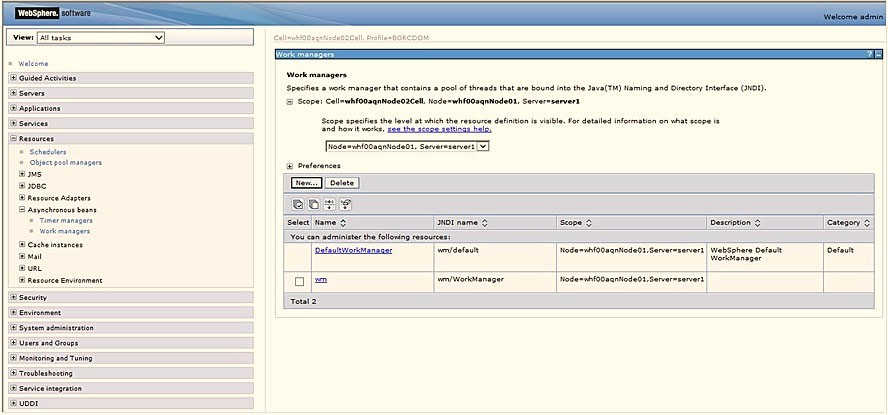
Task: Click the Delete button
Action: [342, 183]
